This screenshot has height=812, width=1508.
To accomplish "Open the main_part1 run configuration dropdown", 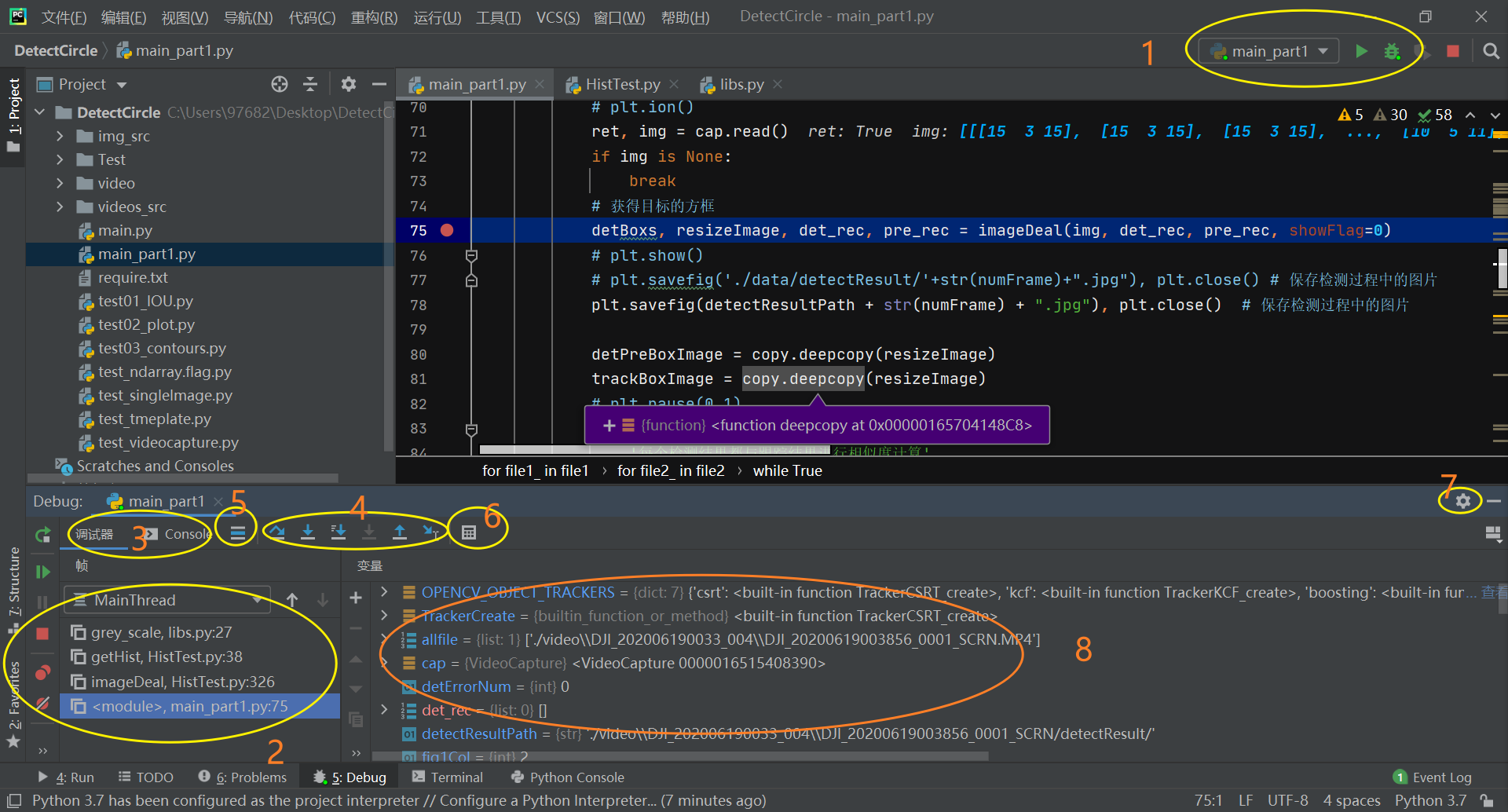I will (1268, 51).
